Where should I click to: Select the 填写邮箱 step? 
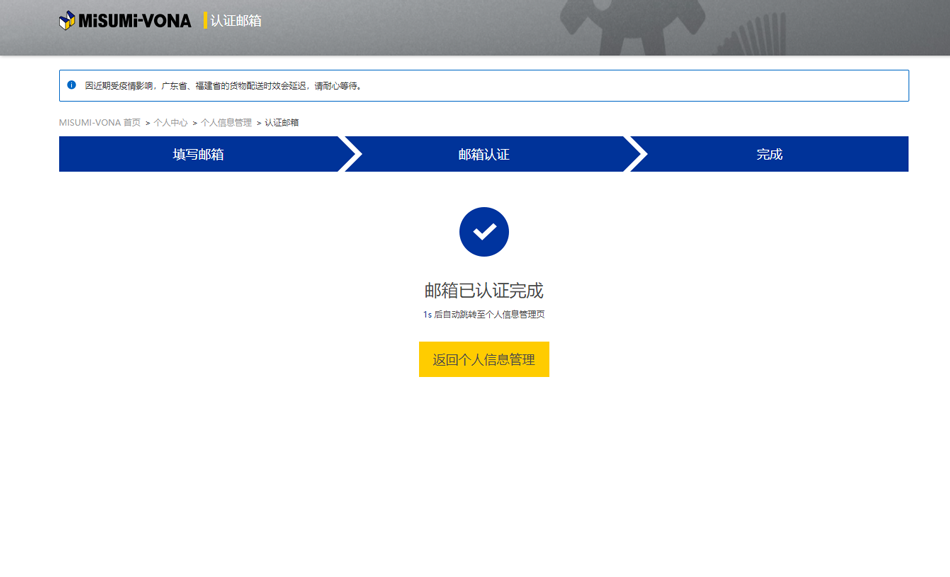click(x=198, y=154)
